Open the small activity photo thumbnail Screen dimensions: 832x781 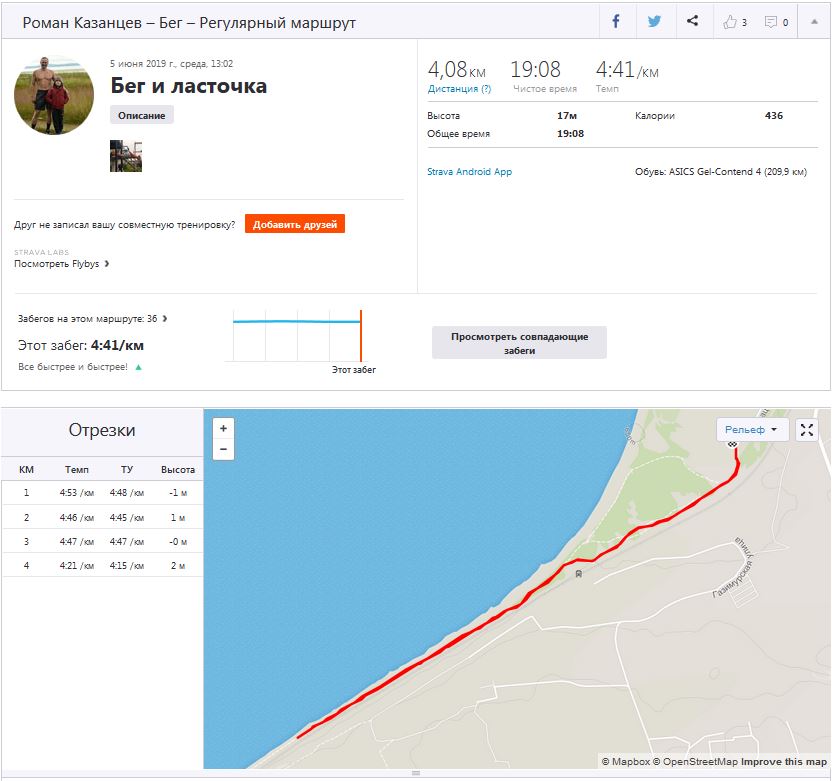click(126, 156)
